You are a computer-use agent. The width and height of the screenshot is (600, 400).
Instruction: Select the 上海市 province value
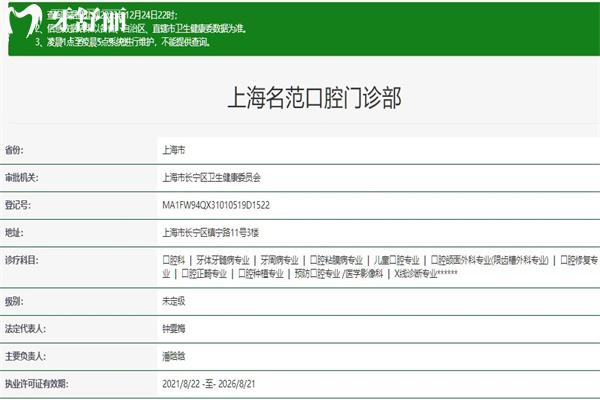pos(174,150)
